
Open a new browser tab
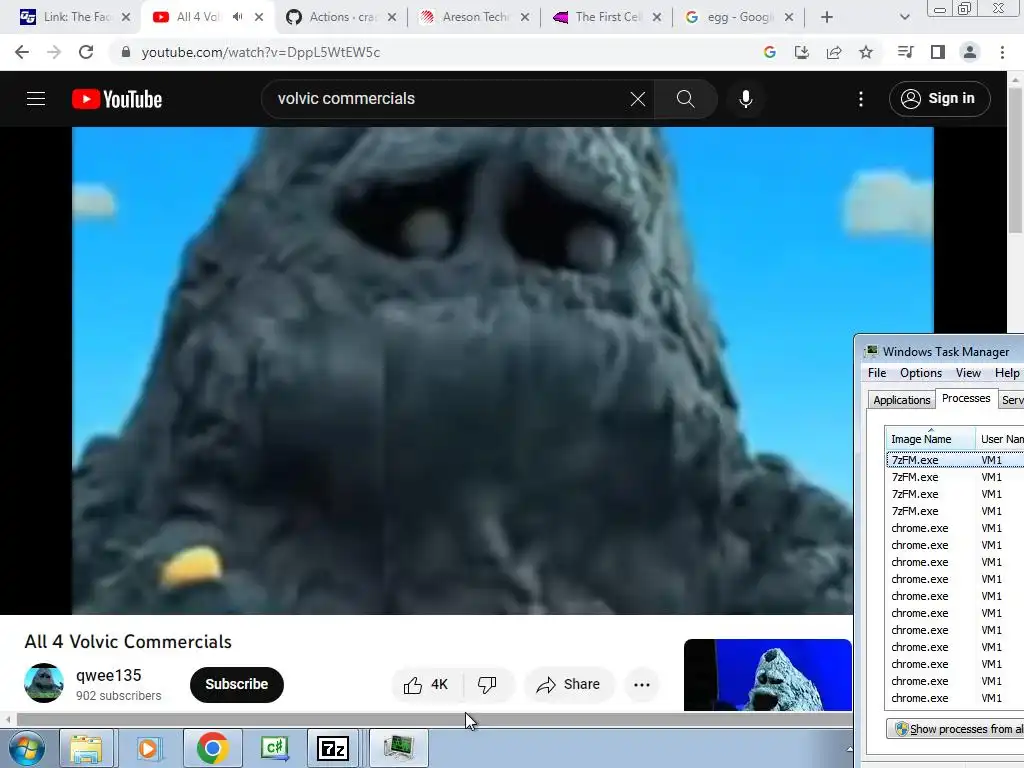click(827, 17)
